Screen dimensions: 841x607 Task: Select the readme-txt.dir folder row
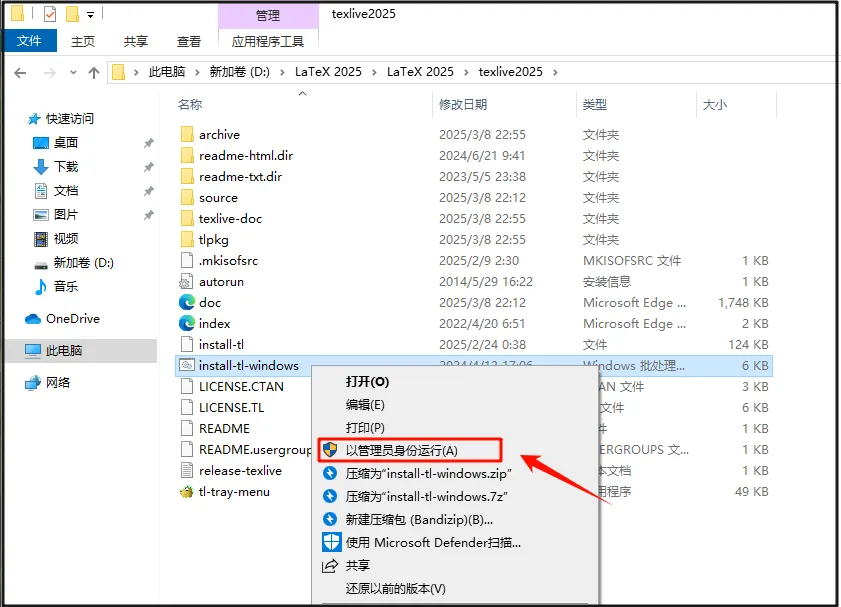click(x=474, y=176)
